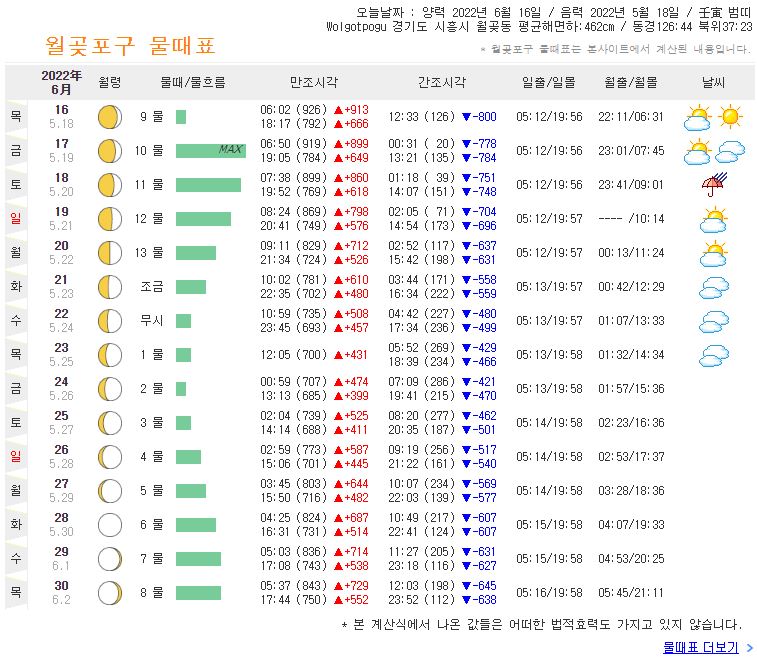Click the moon phase icon for June 25
The image size is (757, 658).
[x=110, y=423]
